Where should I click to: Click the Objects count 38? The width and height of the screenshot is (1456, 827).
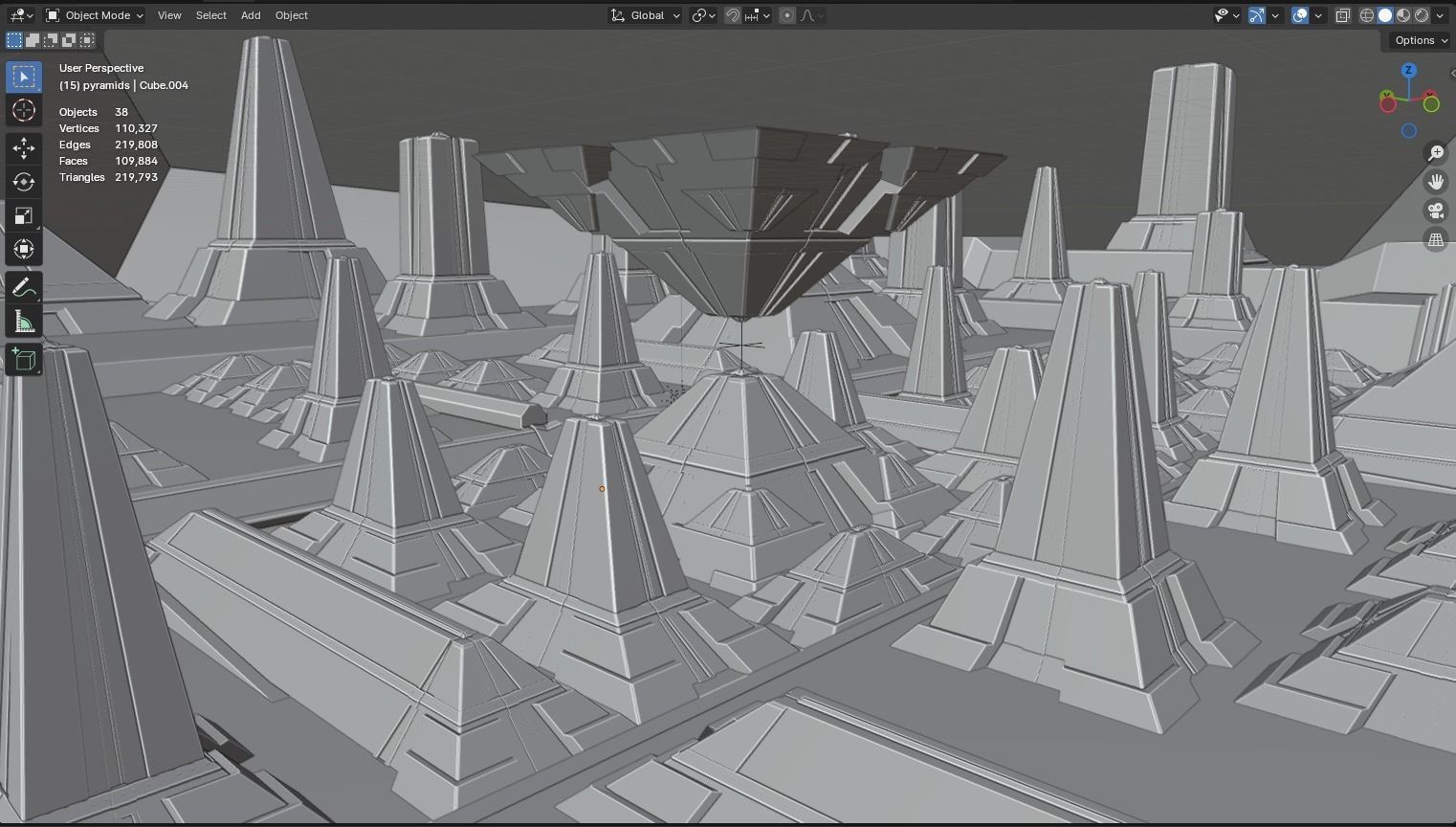click(x=121, y=112)
